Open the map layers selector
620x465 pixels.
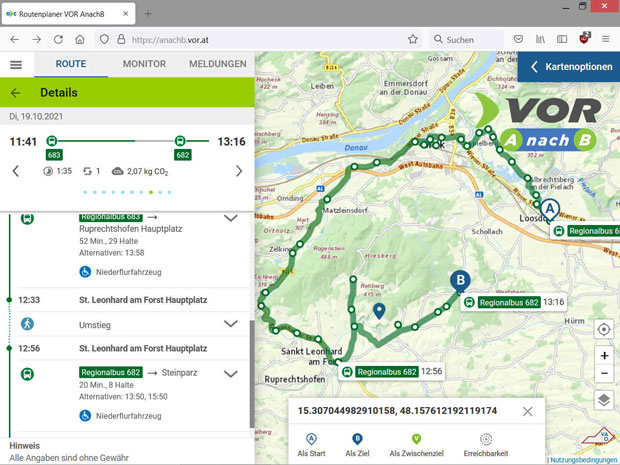(x=604, y=400)
